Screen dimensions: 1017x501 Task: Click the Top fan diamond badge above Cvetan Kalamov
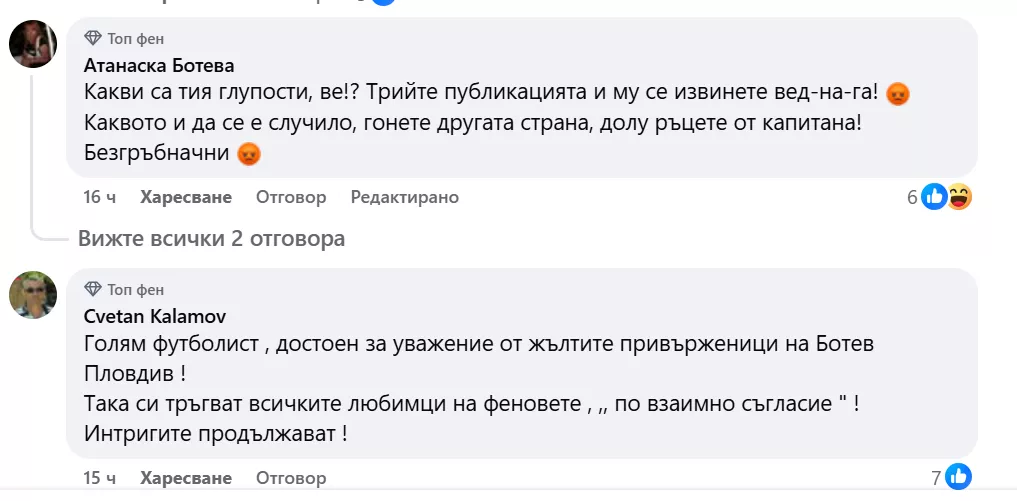pos(93,289)
